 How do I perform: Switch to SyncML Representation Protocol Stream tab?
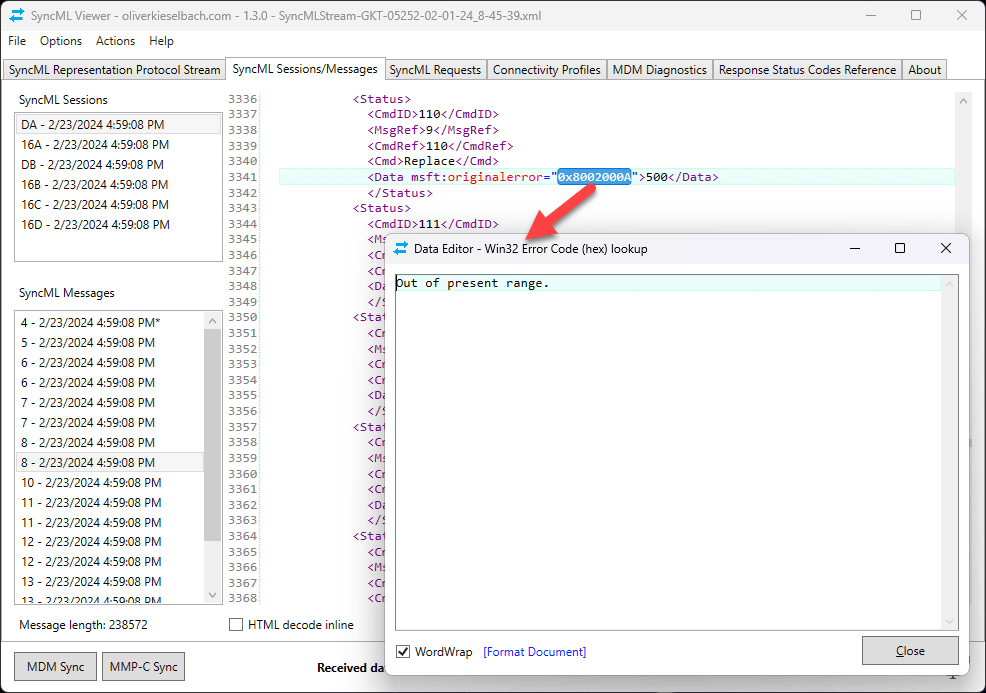pyautogui.click(x=113, y=70)
